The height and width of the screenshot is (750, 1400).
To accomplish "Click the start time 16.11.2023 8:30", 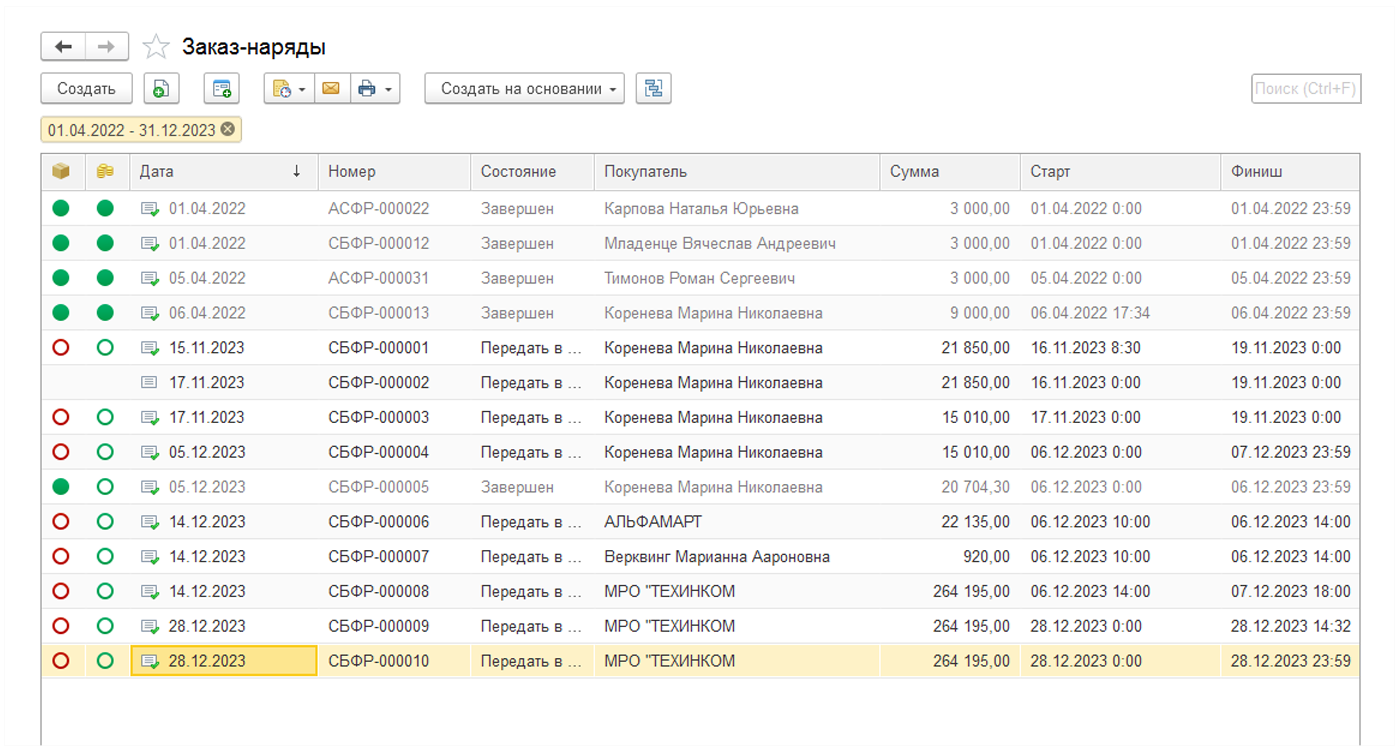I will tap(1086, 348).
